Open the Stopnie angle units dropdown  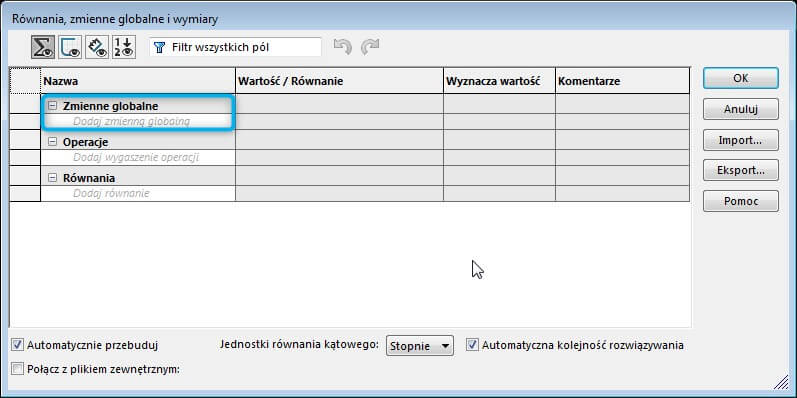[419, 346]
